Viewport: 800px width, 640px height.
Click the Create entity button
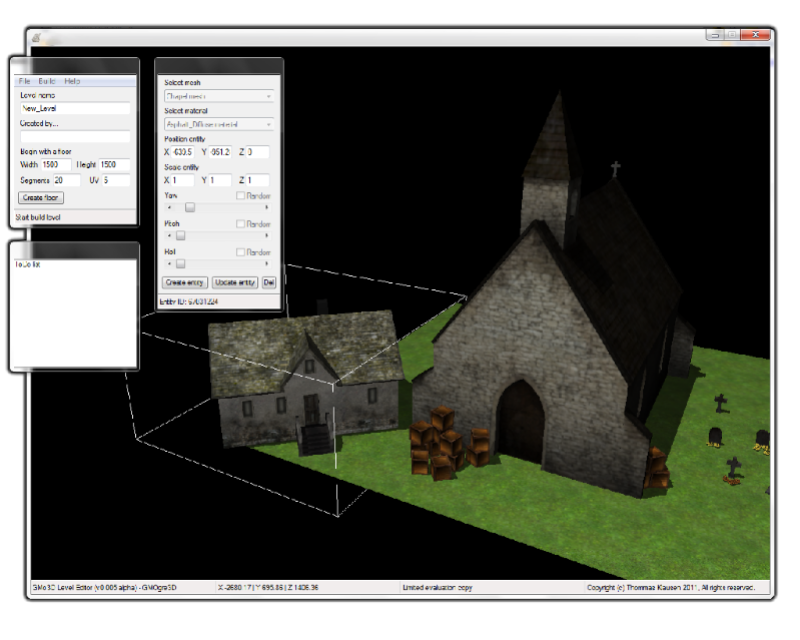click(x=185, y=283)
